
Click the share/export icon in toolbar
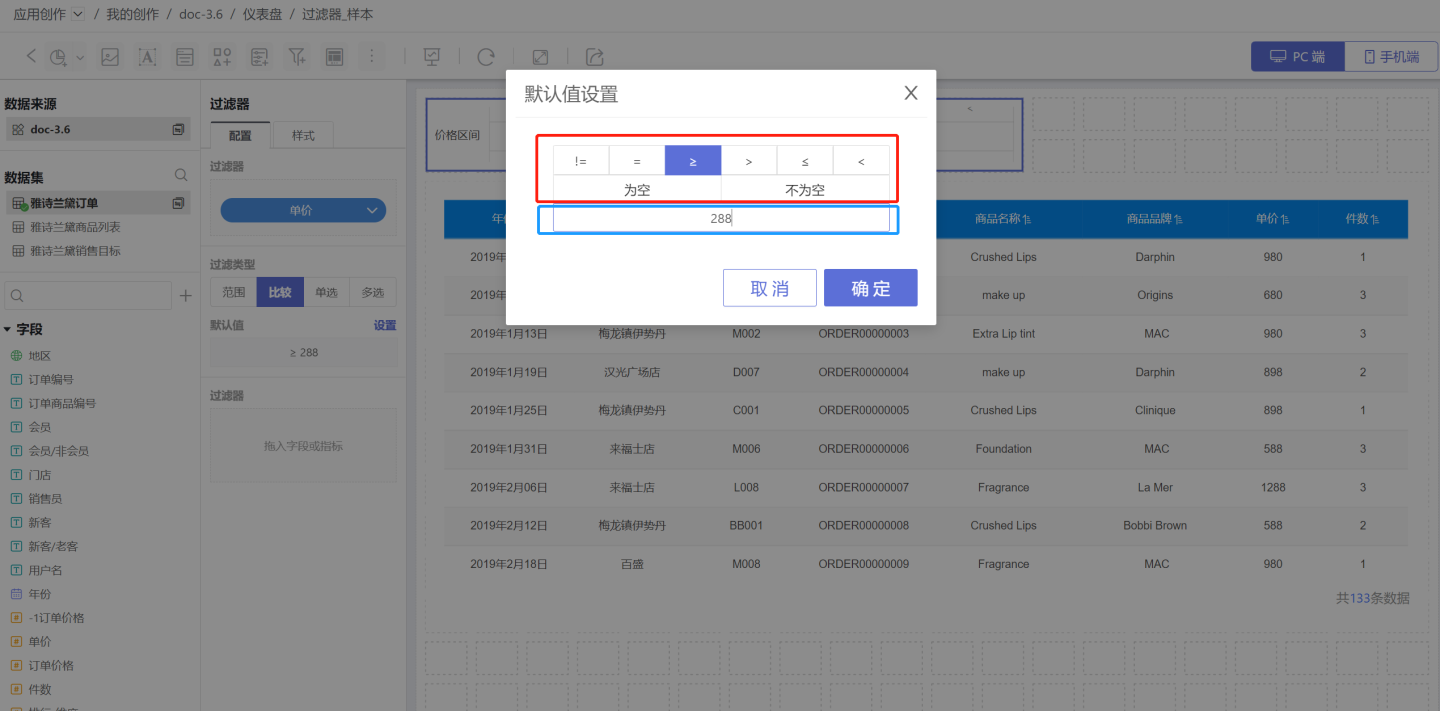[x=595, y=57]
